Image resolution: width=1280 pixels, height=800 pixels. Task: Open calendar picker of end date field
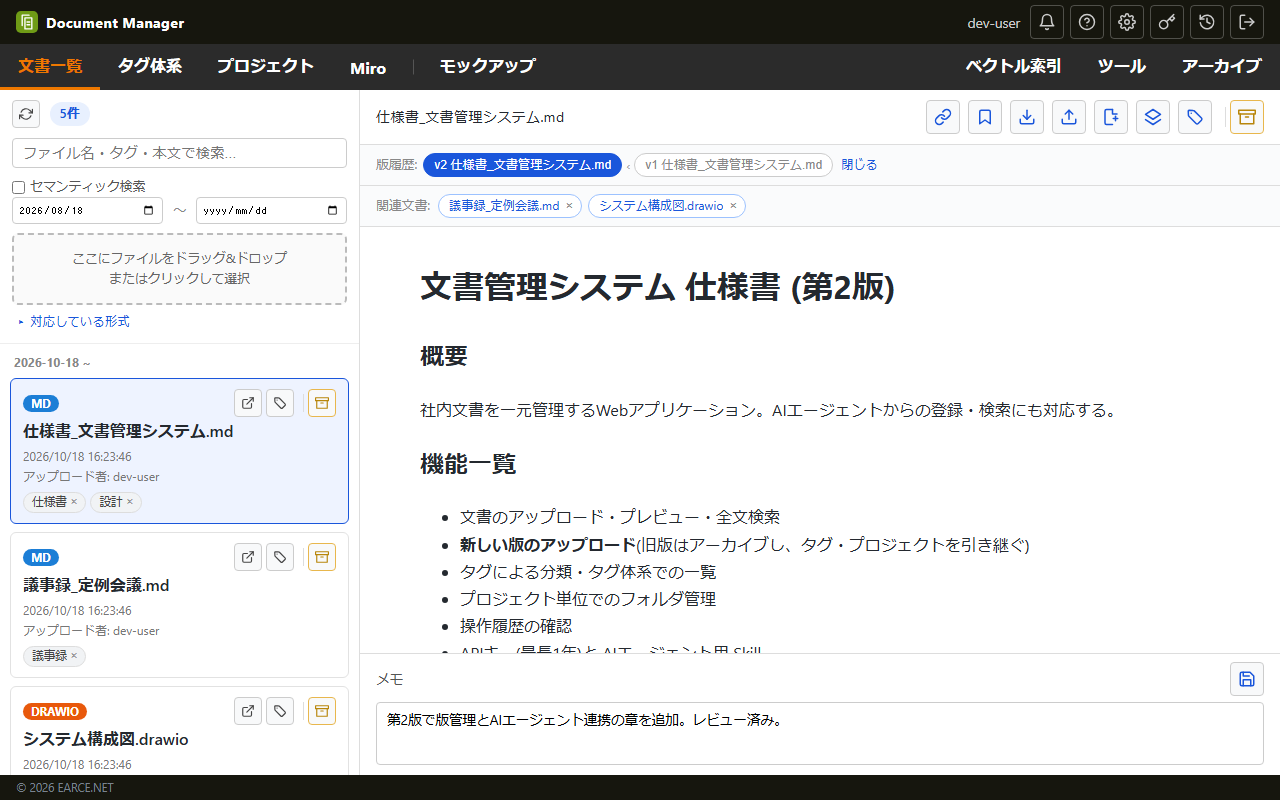333,211
